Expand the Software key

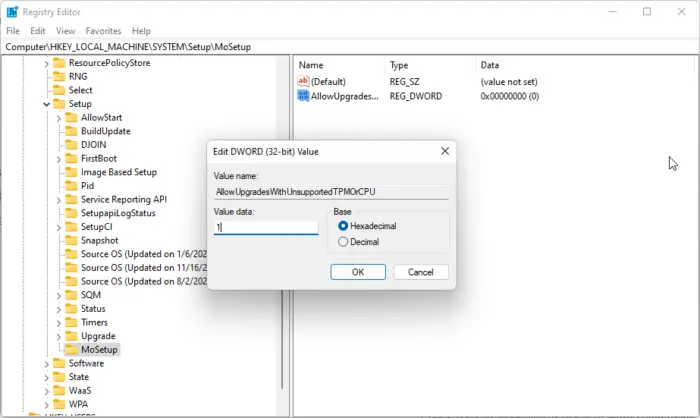point(46,364)
